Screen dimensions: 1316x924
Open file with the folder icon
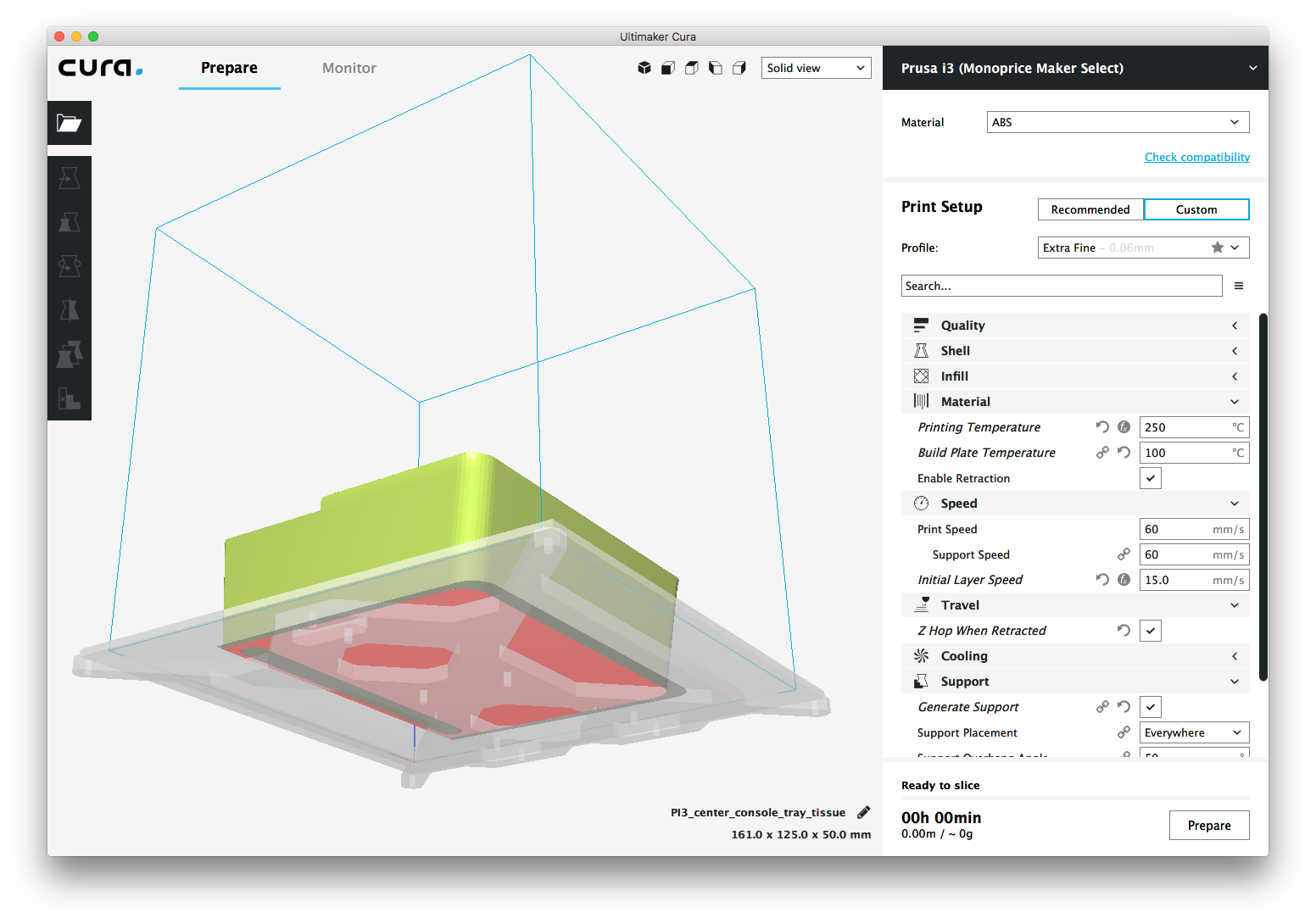(x=70, y=124)
